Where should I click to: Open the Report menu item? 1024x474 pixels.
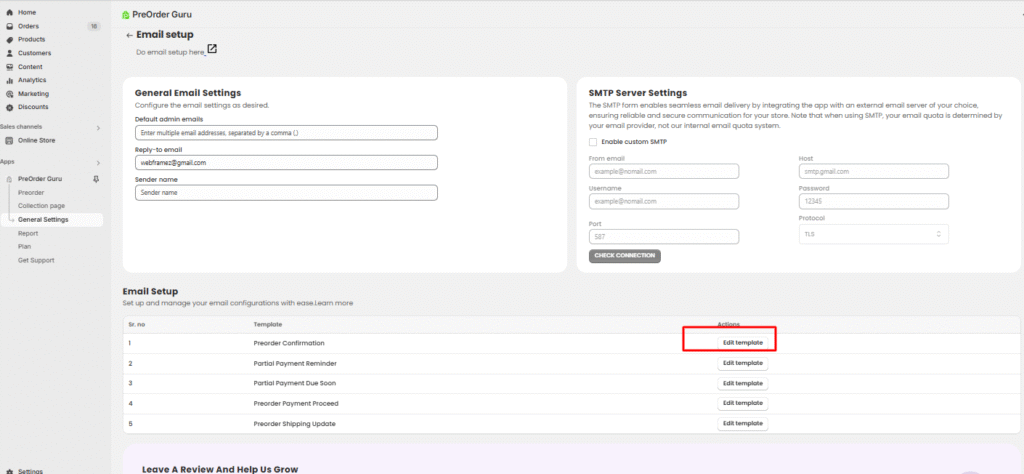pyautogui.click(x=28, y=233)
